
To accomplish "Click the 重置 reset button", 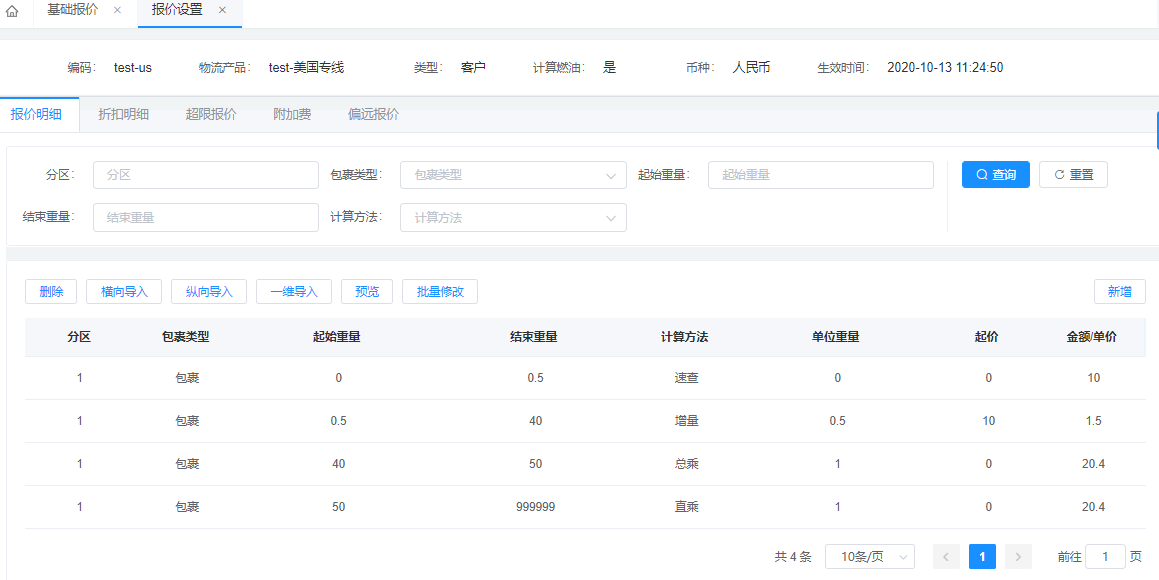I will click(x=1073, y=175).
